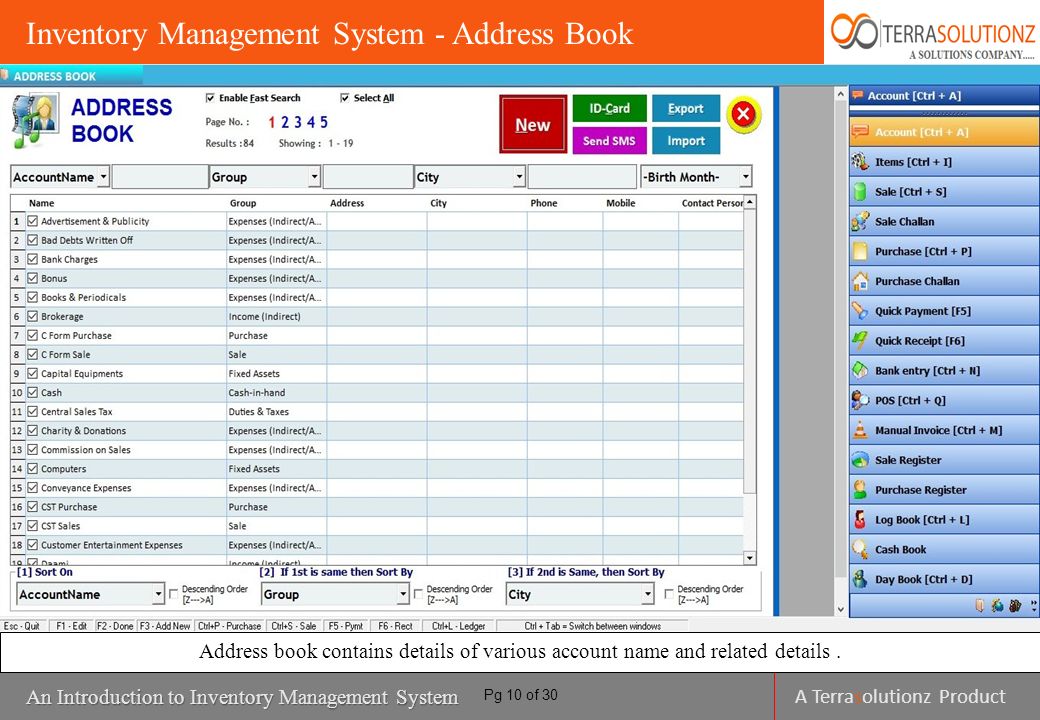Click the Day Book icon
The width and height of the screenshot is (1040, 720).
pos(860,579)
